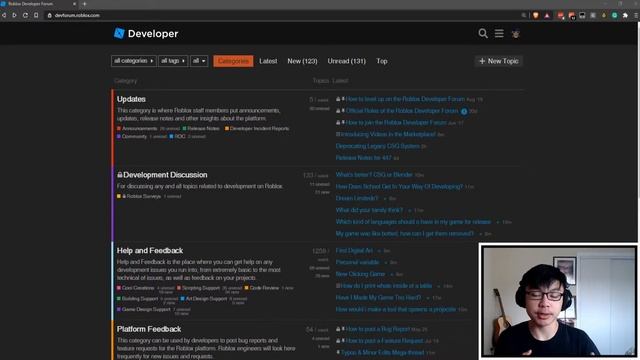Open 'What did your family think?' topic
Viewport: 640px width, 360px height.
tap(369, 210)
